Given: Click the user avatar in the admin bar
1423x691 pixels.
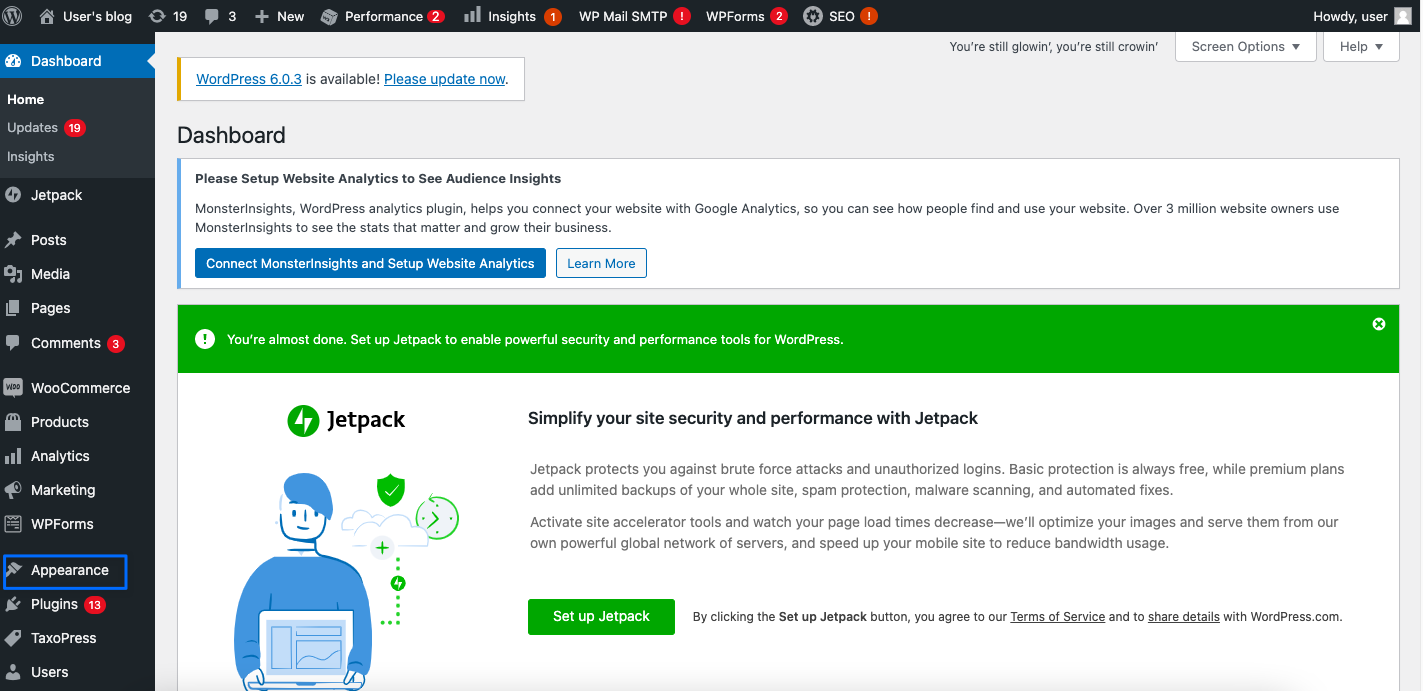Looking at the screenshot, I should 1403,16.
